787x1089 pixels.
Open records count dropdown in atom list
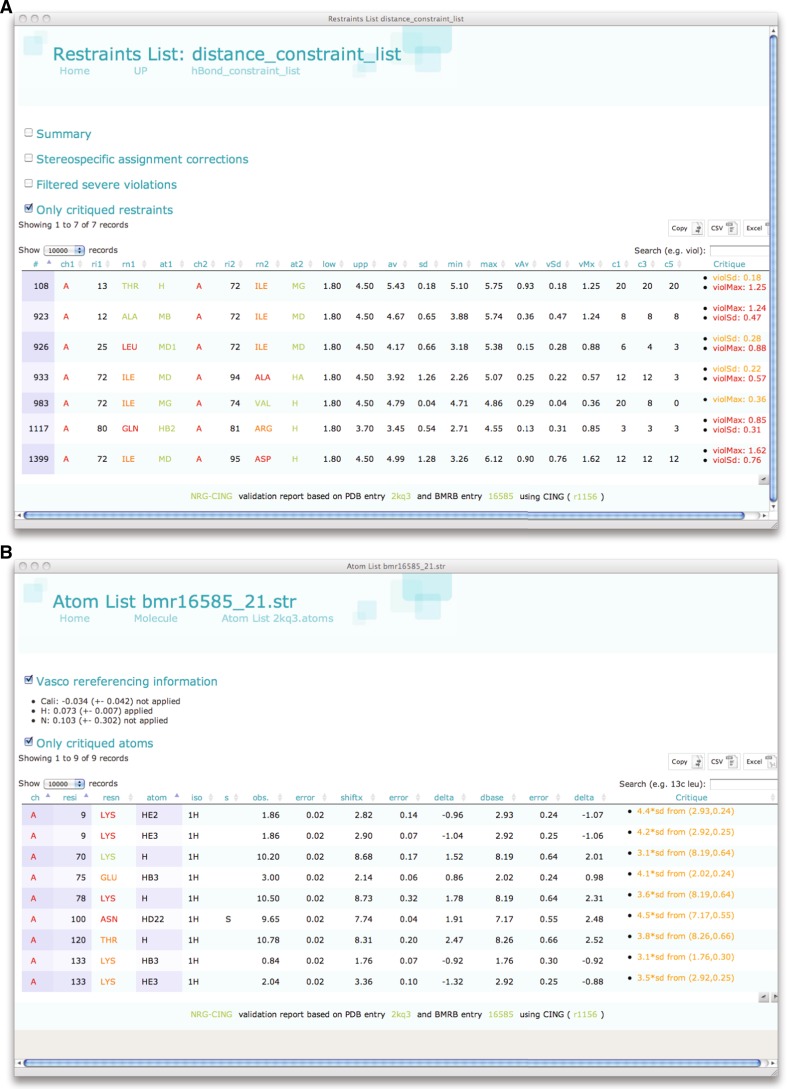[65, 782]
